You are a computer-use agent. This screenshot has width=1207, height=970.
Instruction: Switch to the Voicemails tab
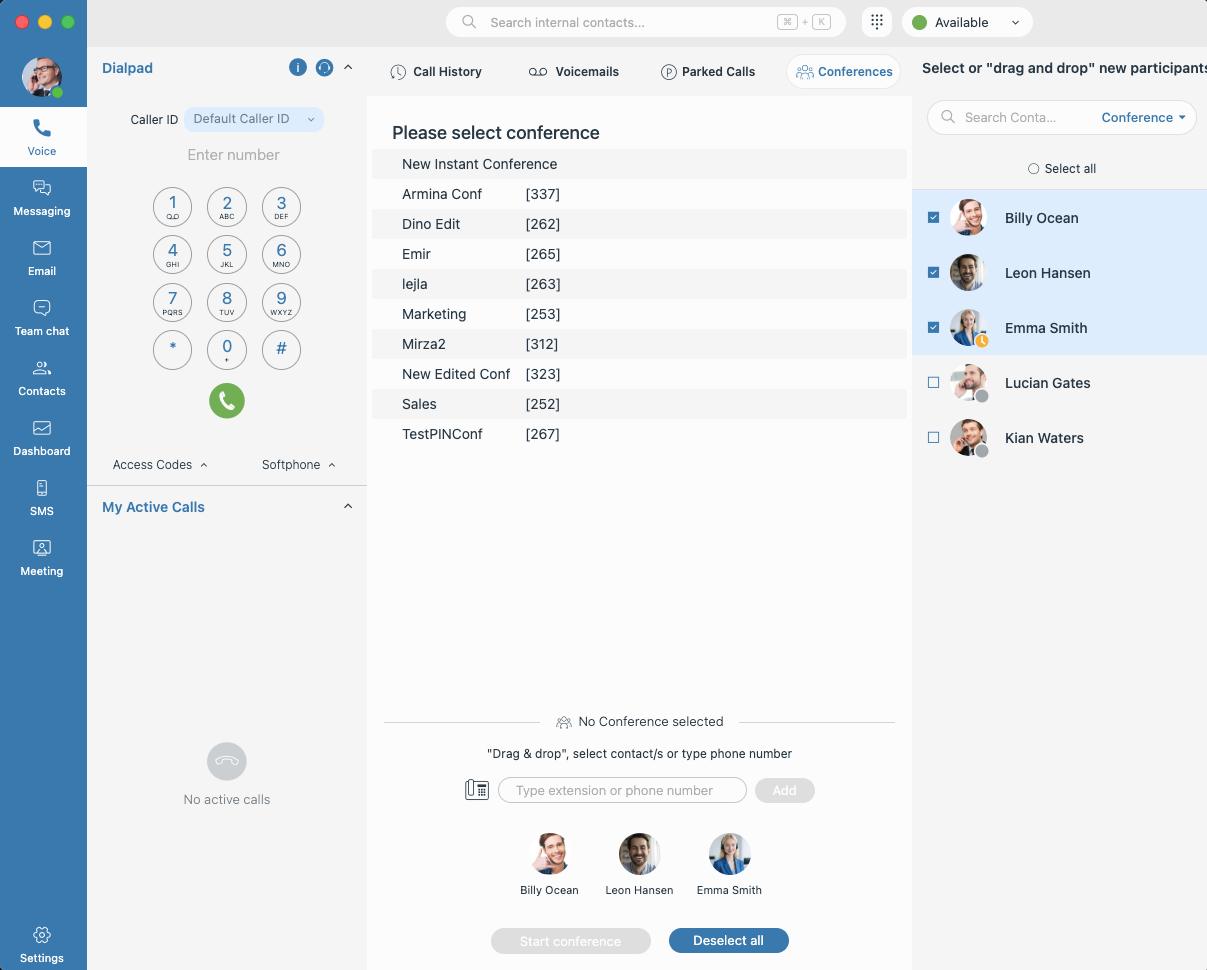[574, 72]
